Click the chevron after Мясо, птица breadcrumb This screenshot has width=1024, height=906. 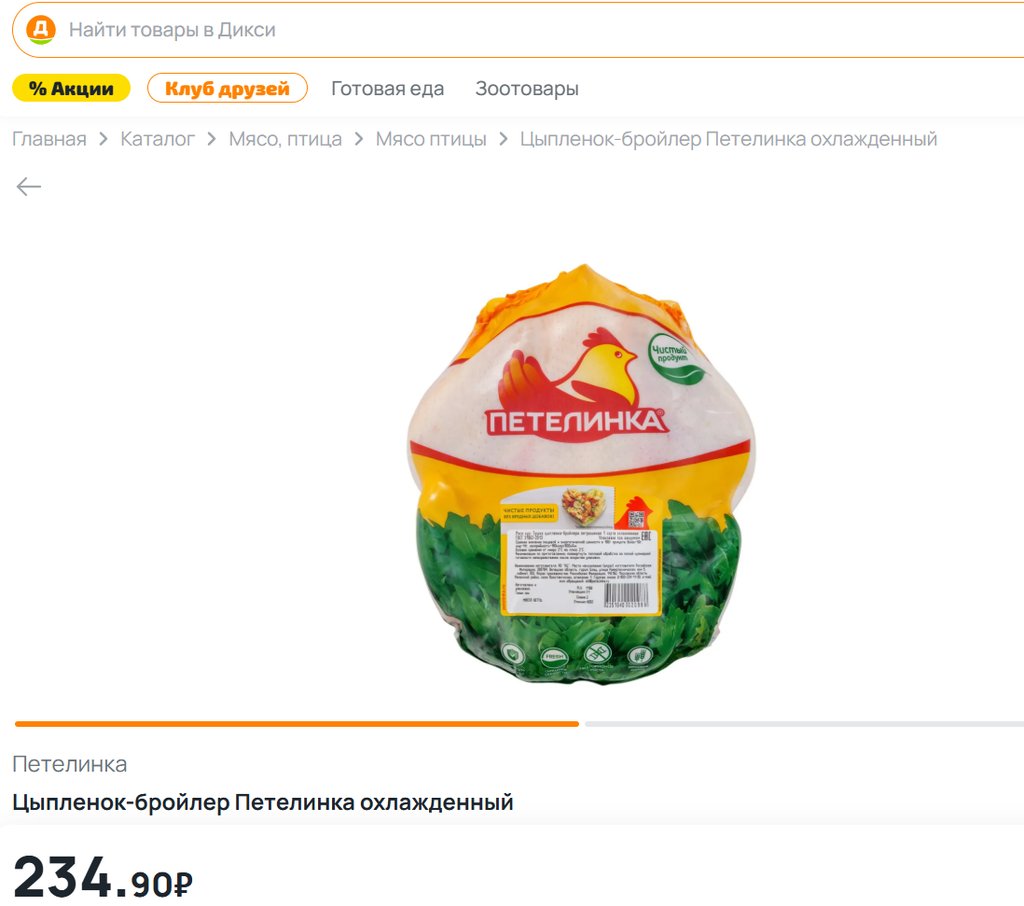(x=359, y=139)
